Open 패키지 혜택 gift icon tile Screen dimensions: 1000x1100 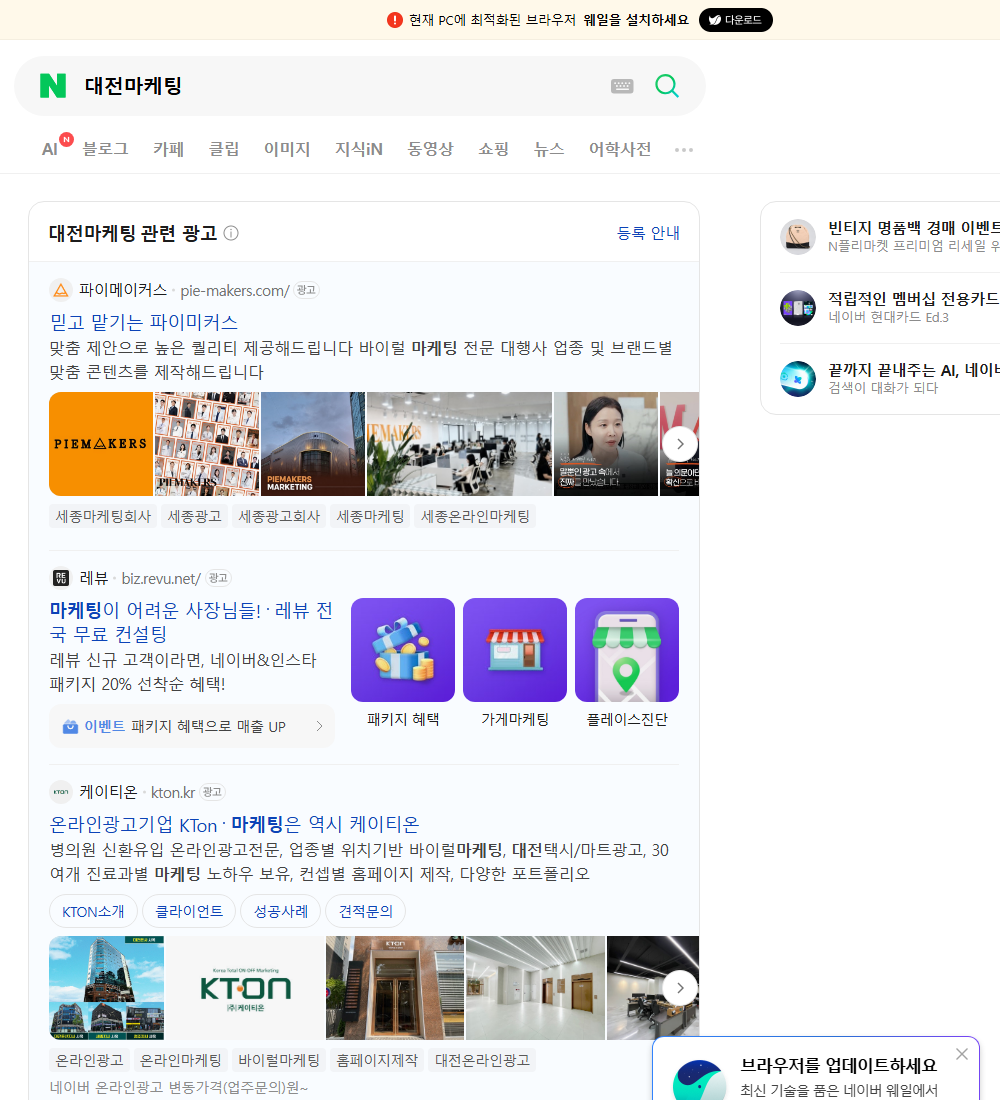click(x=403, y=650)
